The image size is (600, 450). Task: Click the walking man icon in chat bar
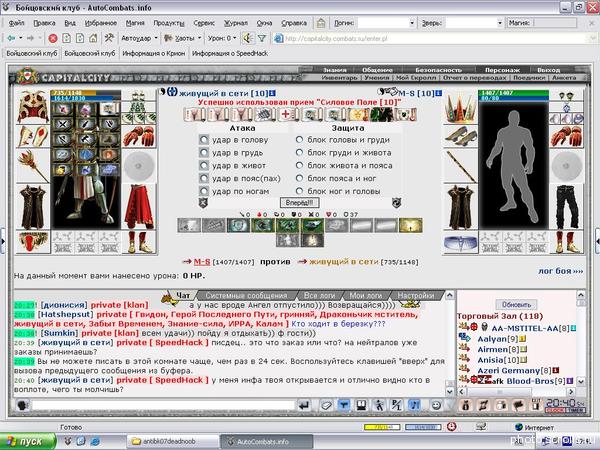[x=380, y=405]
